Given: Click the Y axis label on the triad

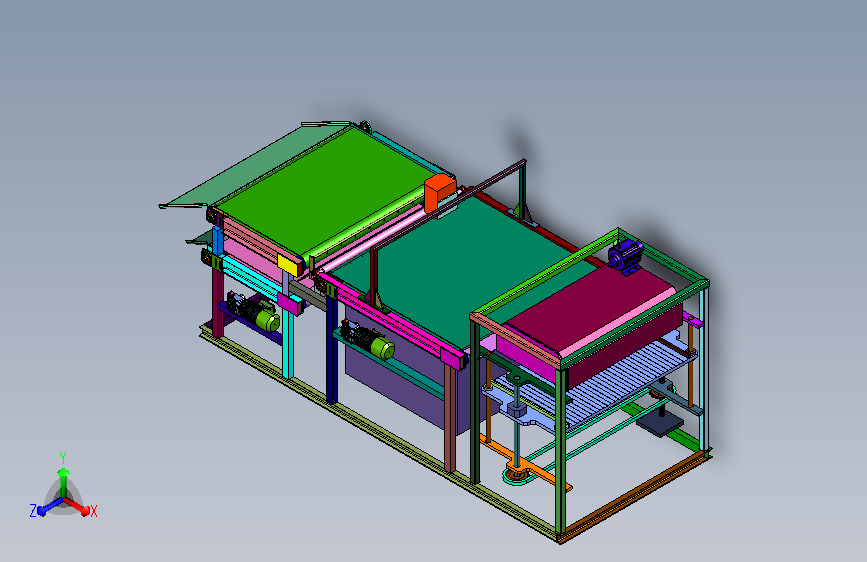Looking at the screenshot, I should 63,458.
